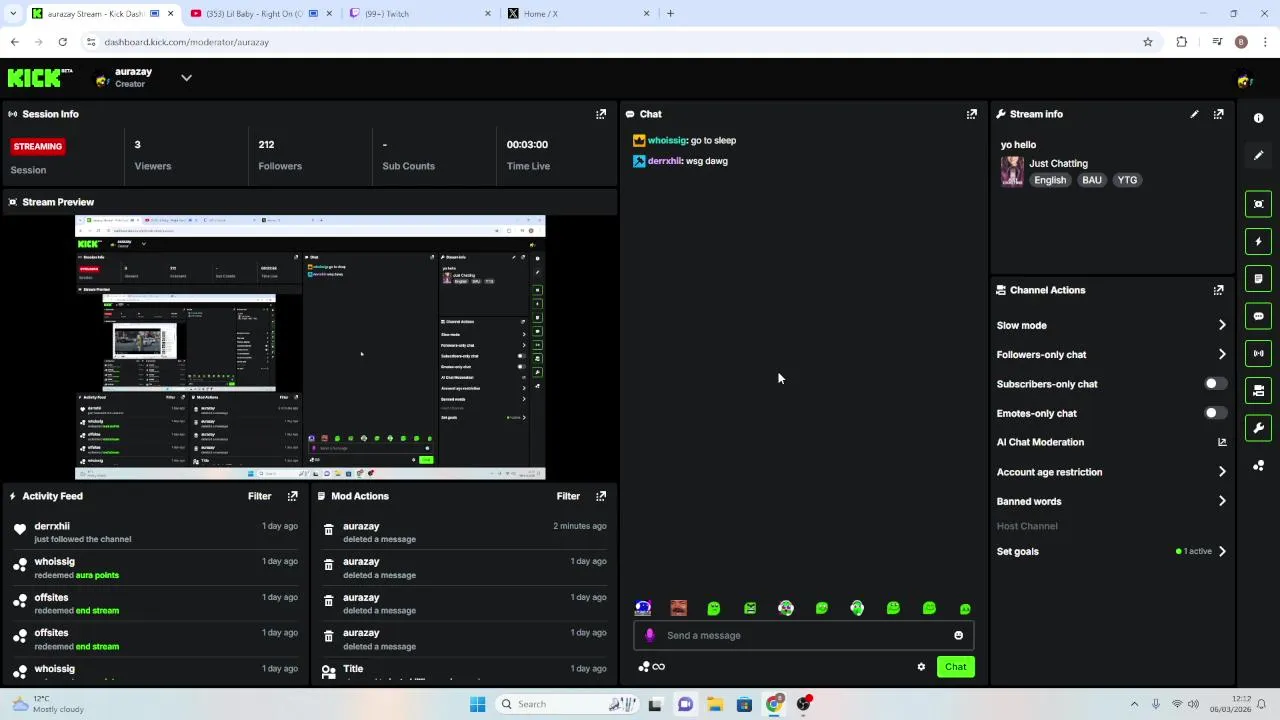This screenshot has height=720, width=1280.
Task: Expand Set goals chevron
Action: pos(1222,551)
